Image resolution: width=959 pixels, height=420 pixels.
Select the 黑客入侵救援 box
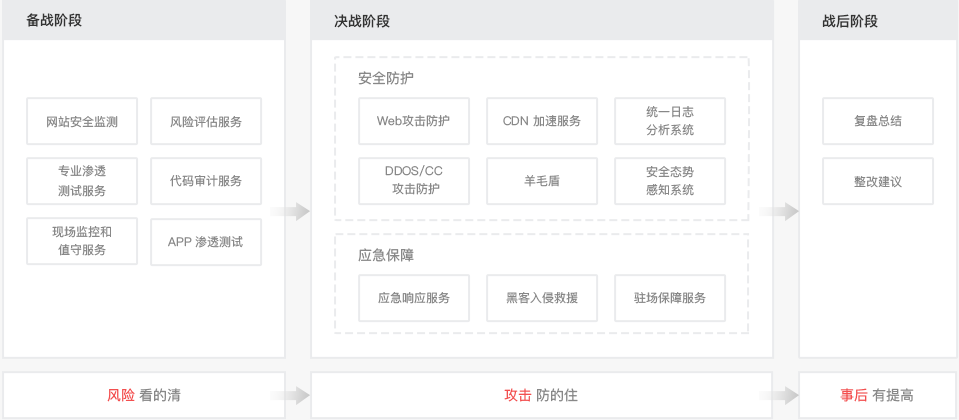point(542,298)
